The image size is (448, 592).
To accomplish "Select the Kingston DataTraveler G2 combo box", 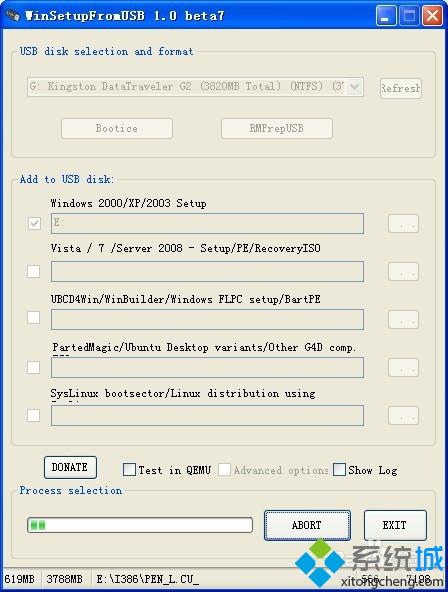I will tap(195, 87).
